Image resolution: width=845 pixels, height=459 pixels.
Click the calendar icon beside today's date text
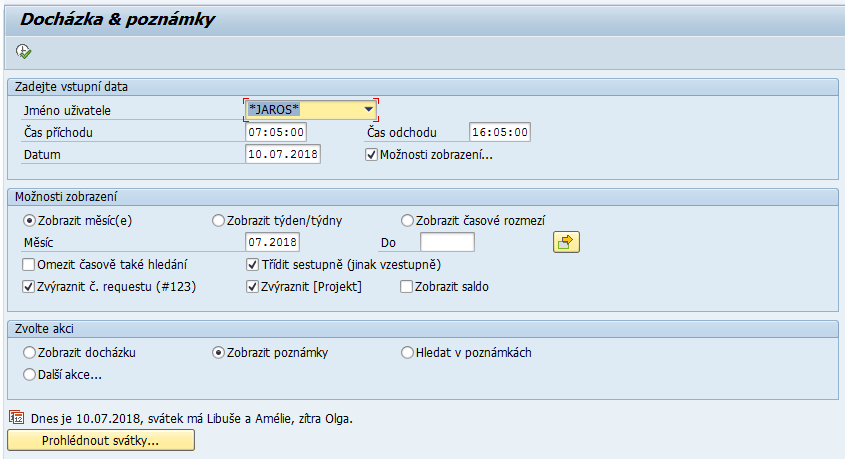tap(16, 417)
